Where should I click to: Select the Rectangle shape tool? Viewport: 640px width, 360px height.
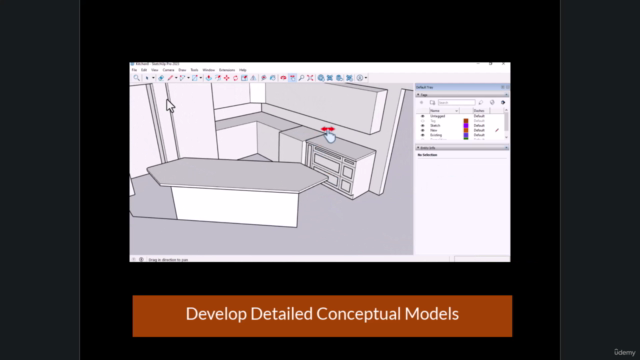(x=195, y=78)
